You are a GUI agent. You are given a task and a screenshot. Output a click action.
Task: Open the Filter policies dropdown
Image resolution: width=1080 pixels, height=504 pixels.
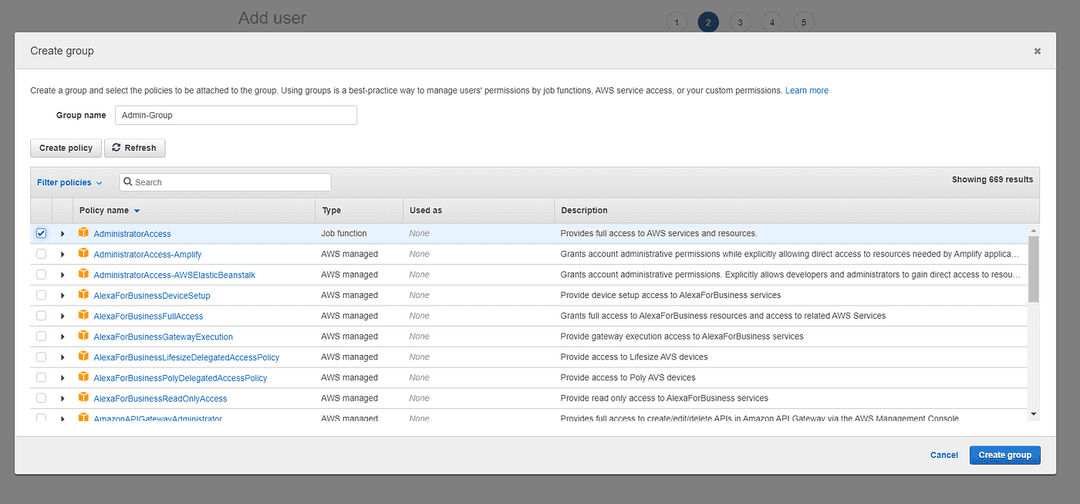pos(70,182)
